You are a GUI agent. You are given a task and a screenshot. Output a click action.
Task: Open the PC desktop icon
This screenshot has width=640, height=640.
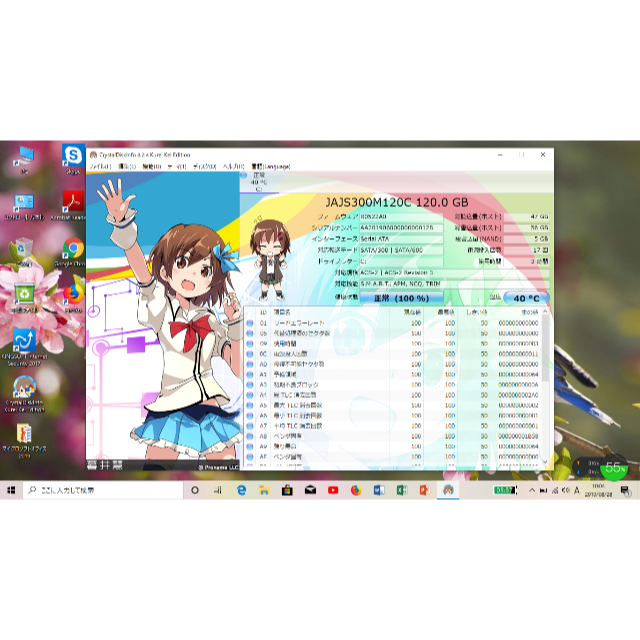click(x=24, y=160)
